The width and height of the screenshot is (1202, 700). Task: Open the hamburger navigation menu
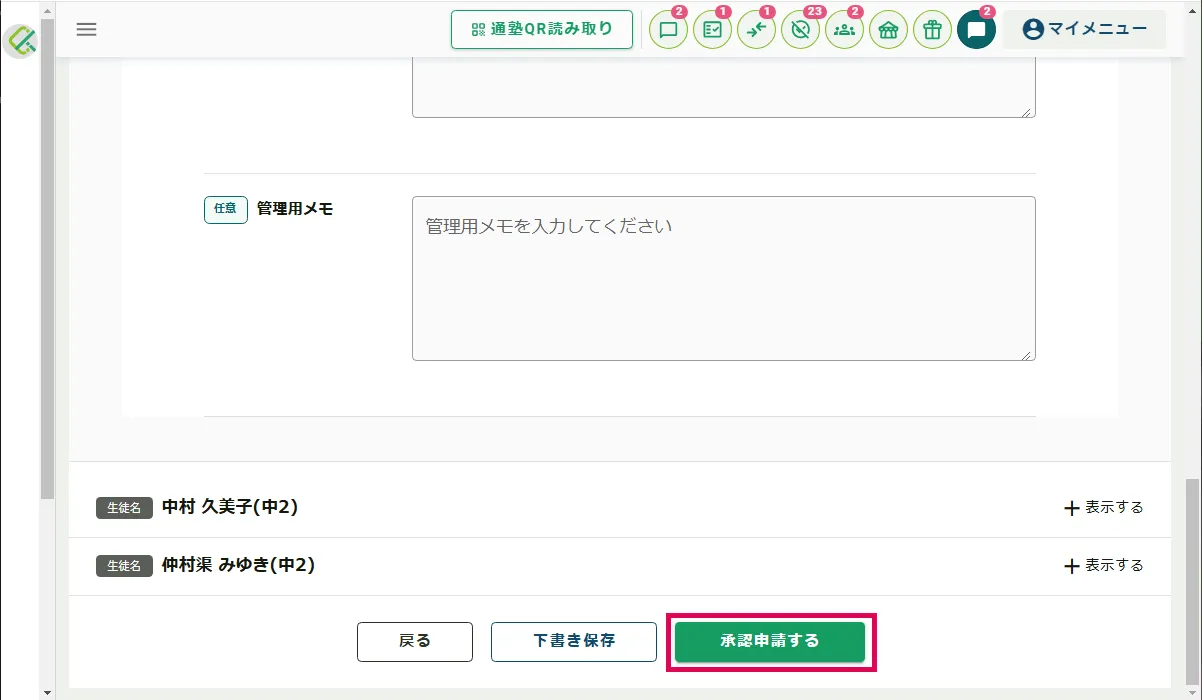87,29
